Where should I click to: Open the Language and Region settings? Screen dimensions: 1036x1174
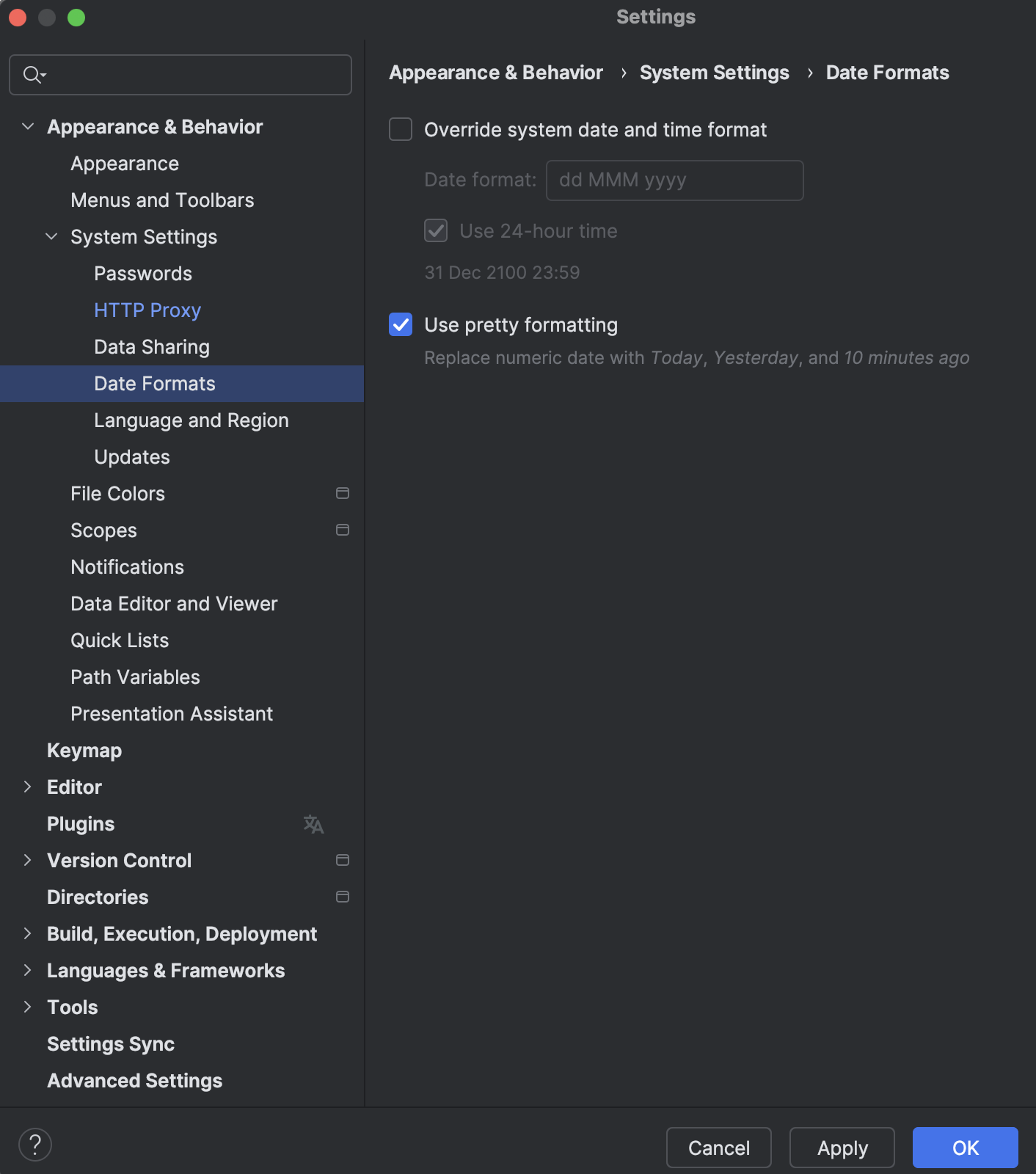tap(191, 420)
